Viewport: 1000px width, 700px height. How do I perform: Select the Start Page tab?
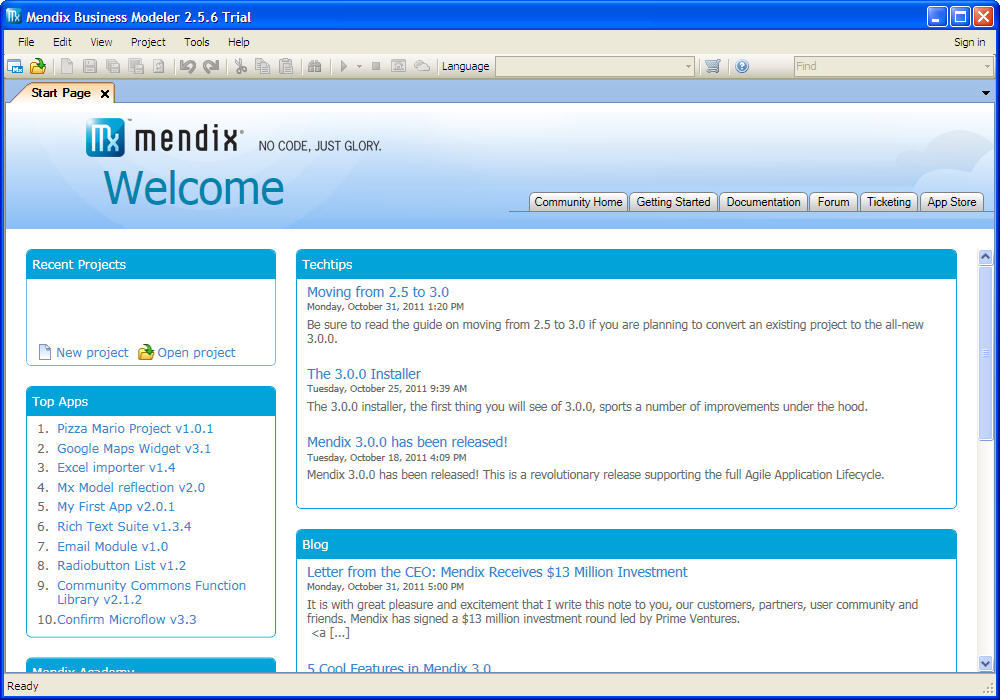coord(61,93)
